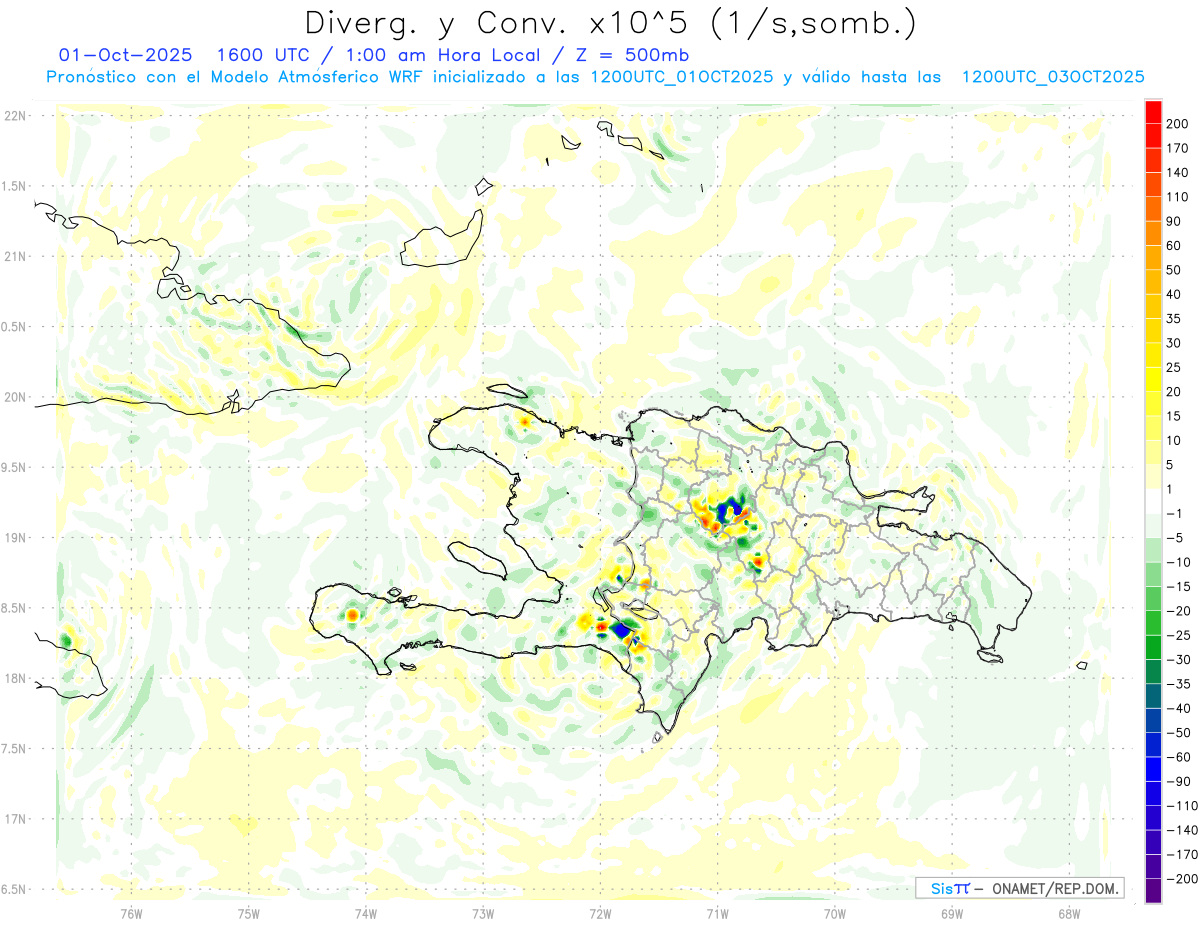This screenshot has width=1200, height=927.
Task: Click the 200 value label on the colorbar
Action: click(x=1176, y=124)
